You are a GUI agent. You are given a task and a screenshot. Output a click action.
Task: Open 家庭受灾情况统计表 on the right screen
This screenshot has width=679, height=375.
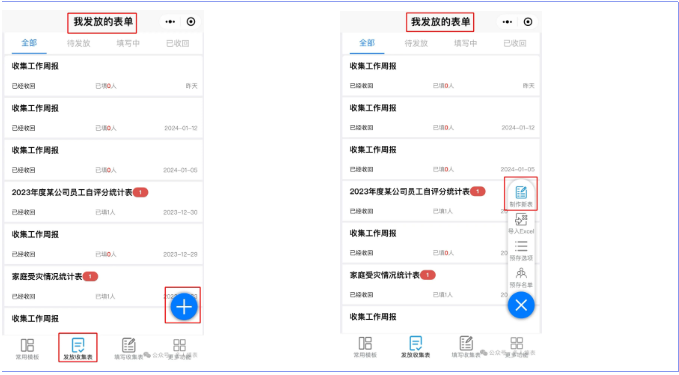pos(441,284)
